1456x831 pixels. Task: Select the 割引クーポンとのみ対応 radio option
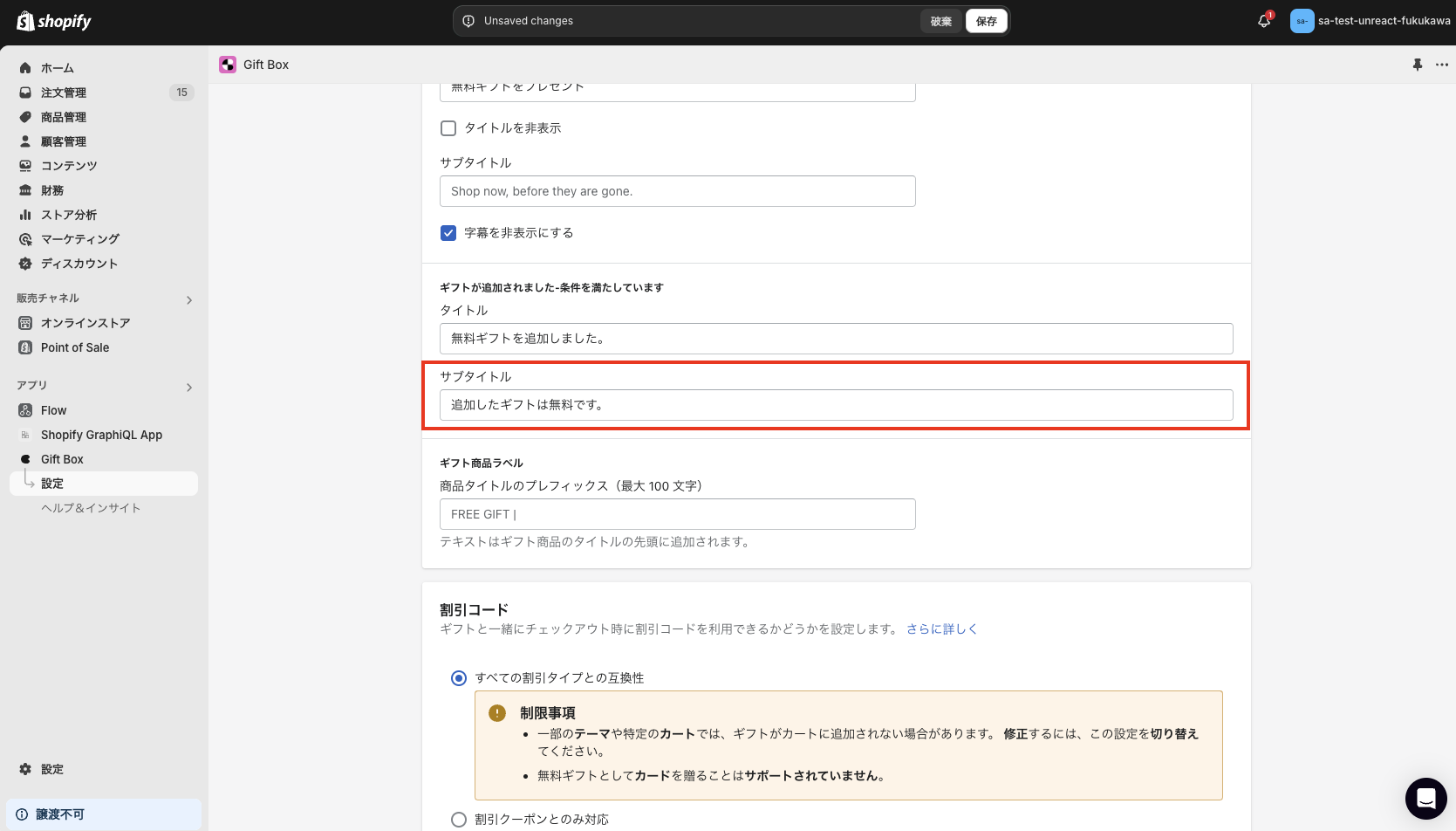(x=458, y=819)
